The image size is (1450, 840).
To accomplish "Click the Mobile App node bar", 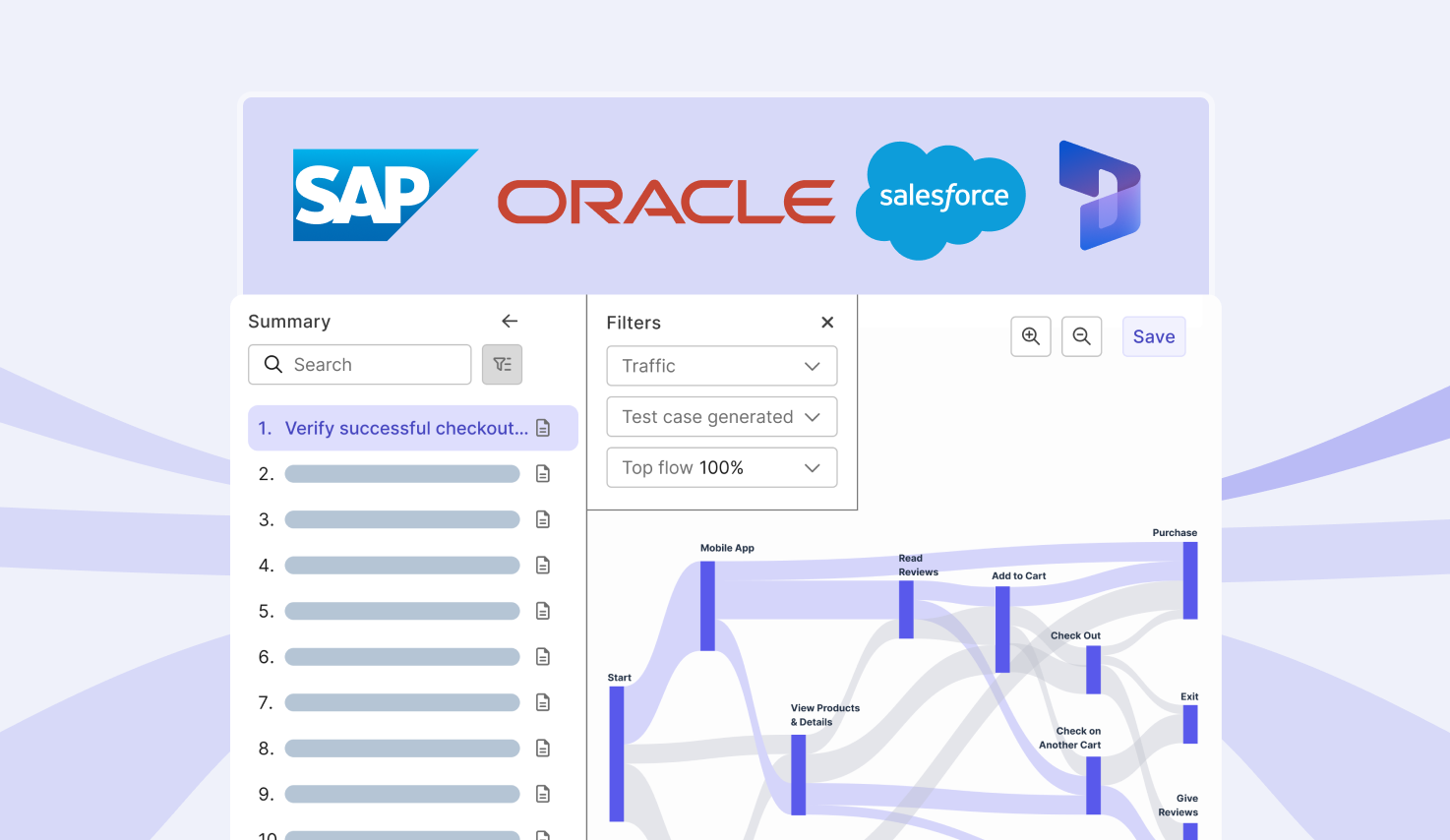I will coord(707,606).
